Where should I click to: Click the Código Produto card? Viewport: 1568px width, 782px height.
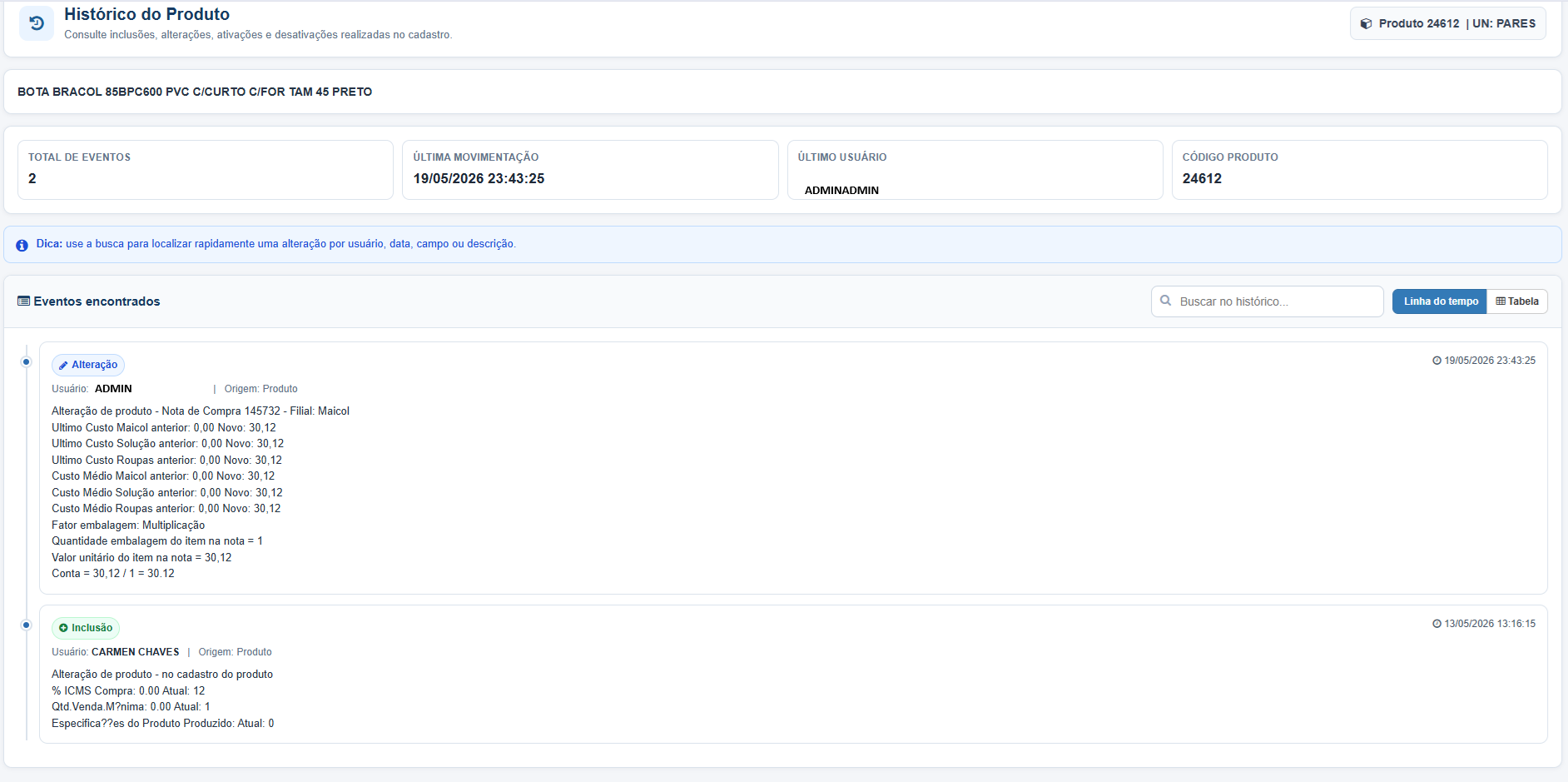pyautogui.click(x=1359, y=170)
